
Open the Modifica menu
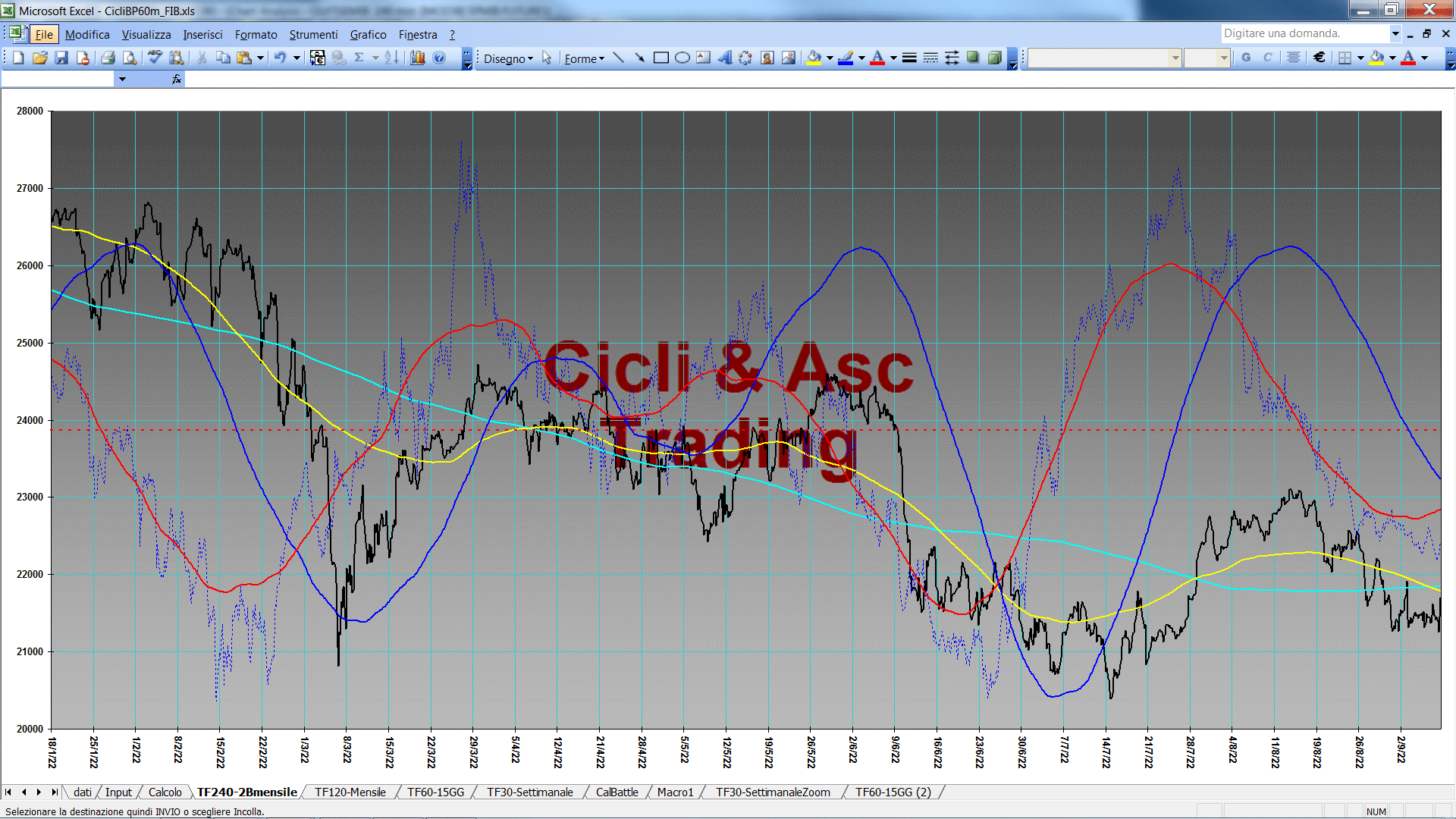pos(87,35)
